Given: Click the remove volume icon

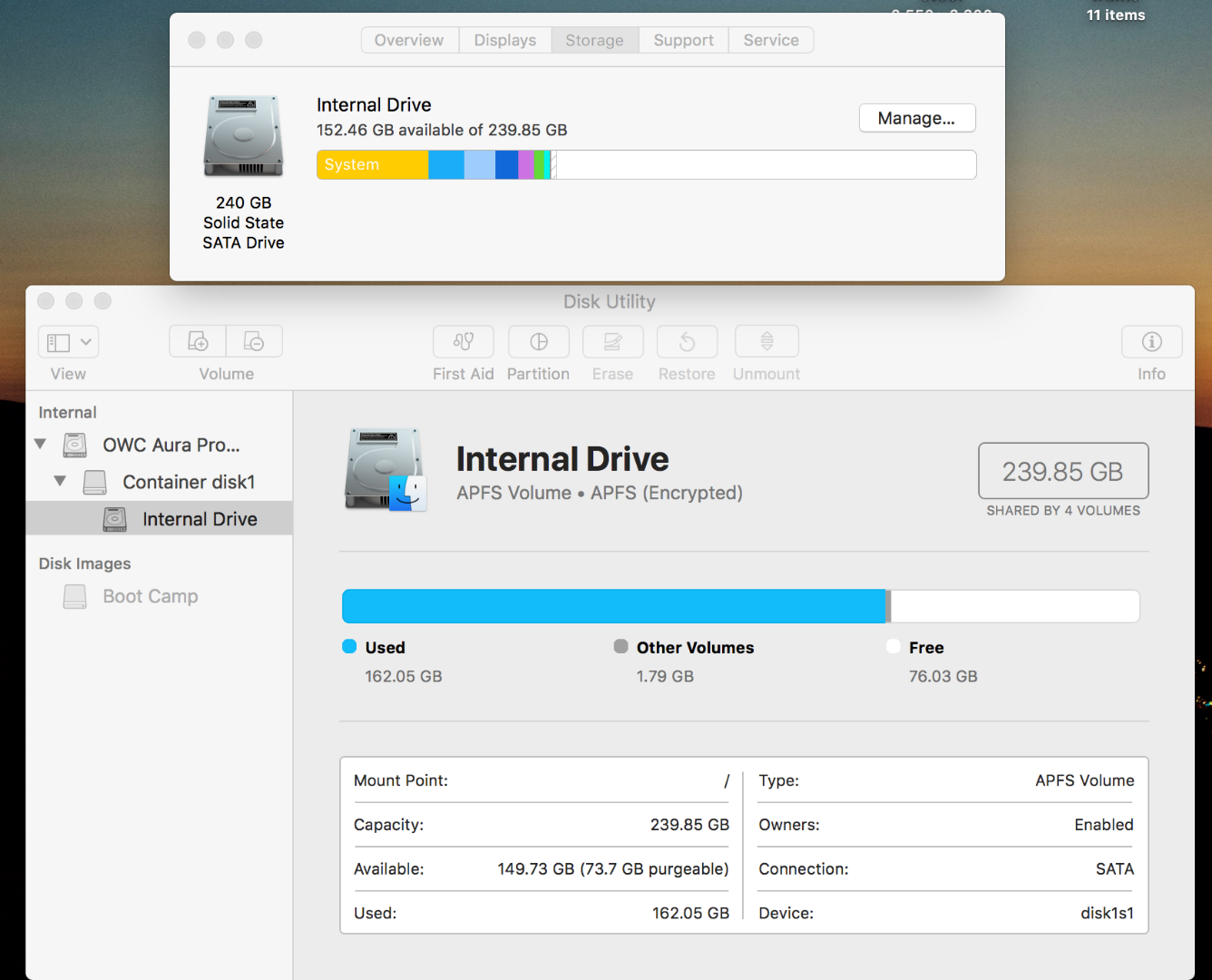Looking at the screenshot, I should (x=254, y=342).
